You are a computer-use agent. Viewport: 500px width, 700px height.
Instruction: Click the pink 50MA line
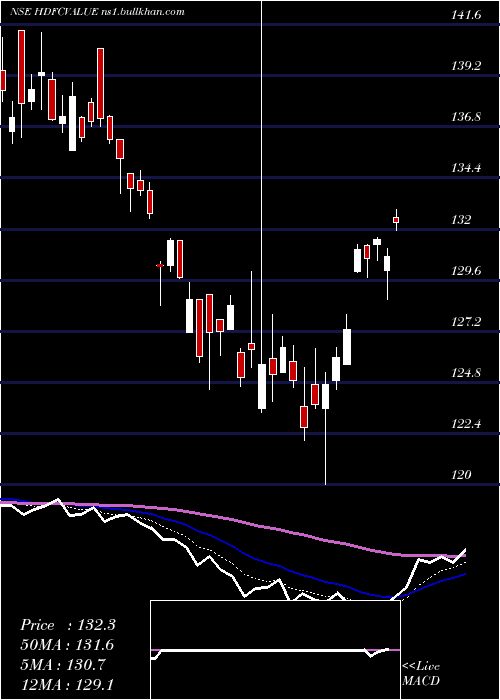(x=232, y=520)
